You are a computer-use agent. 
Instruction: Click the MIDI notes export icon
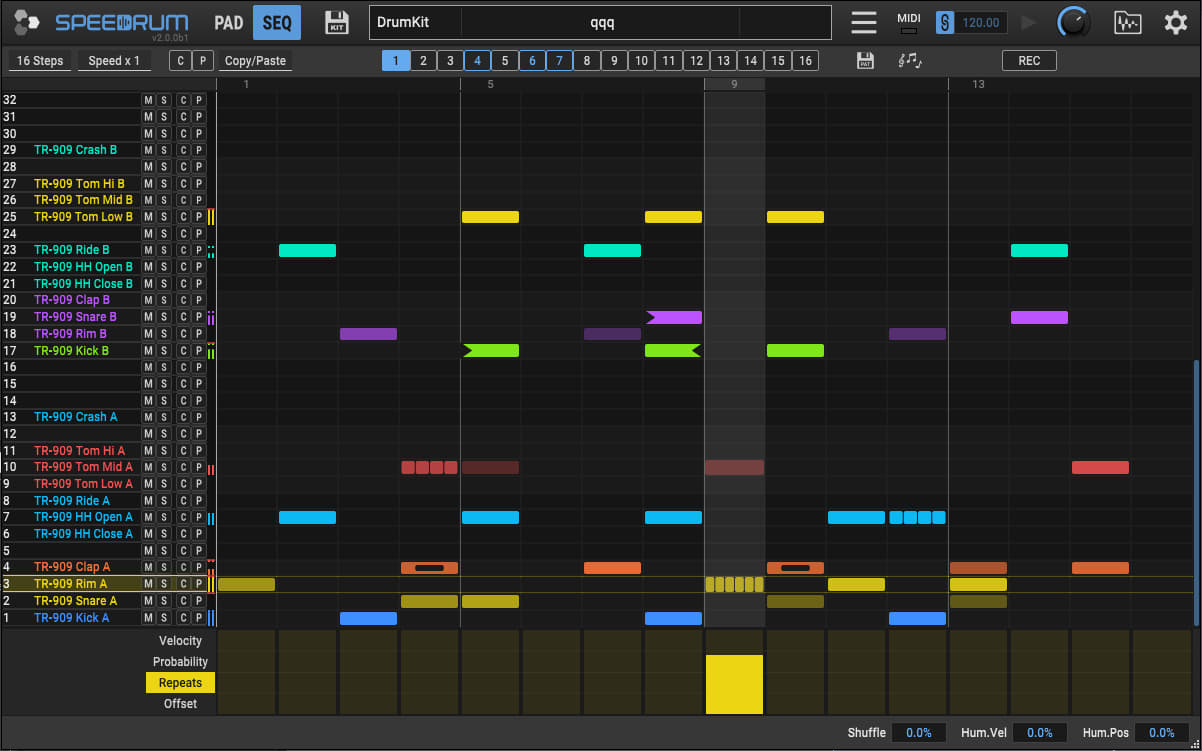coord(910,61)
